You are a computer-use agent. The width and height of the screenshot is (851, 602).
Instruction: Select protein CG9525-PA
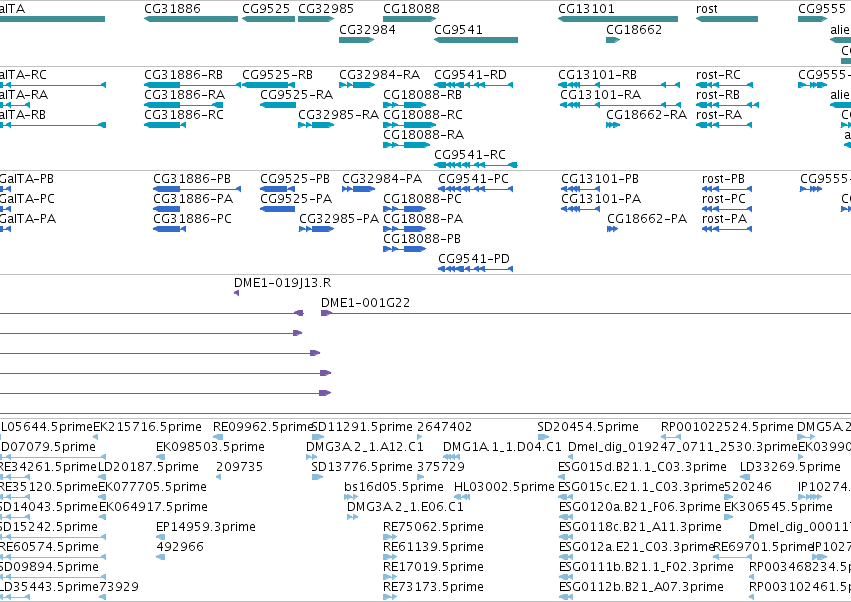(x=277, y=209)
